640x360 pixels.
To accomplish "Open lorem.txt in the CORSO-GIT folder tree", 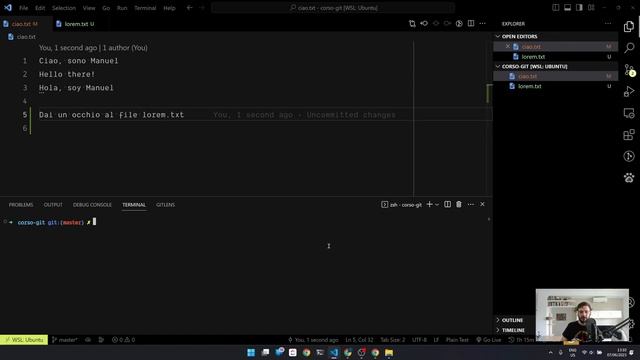I will [x=556, y=86].
